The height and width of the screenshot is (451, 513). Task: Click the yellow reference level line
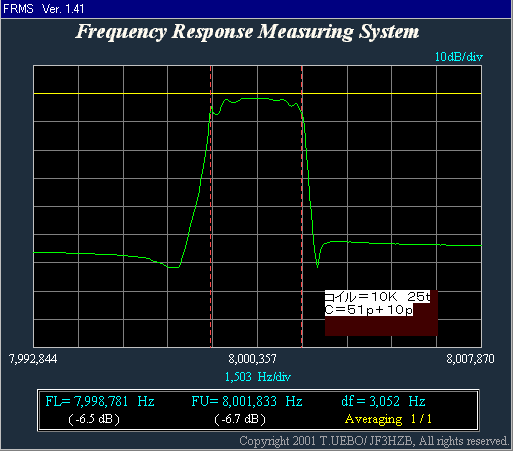(257, 94)
